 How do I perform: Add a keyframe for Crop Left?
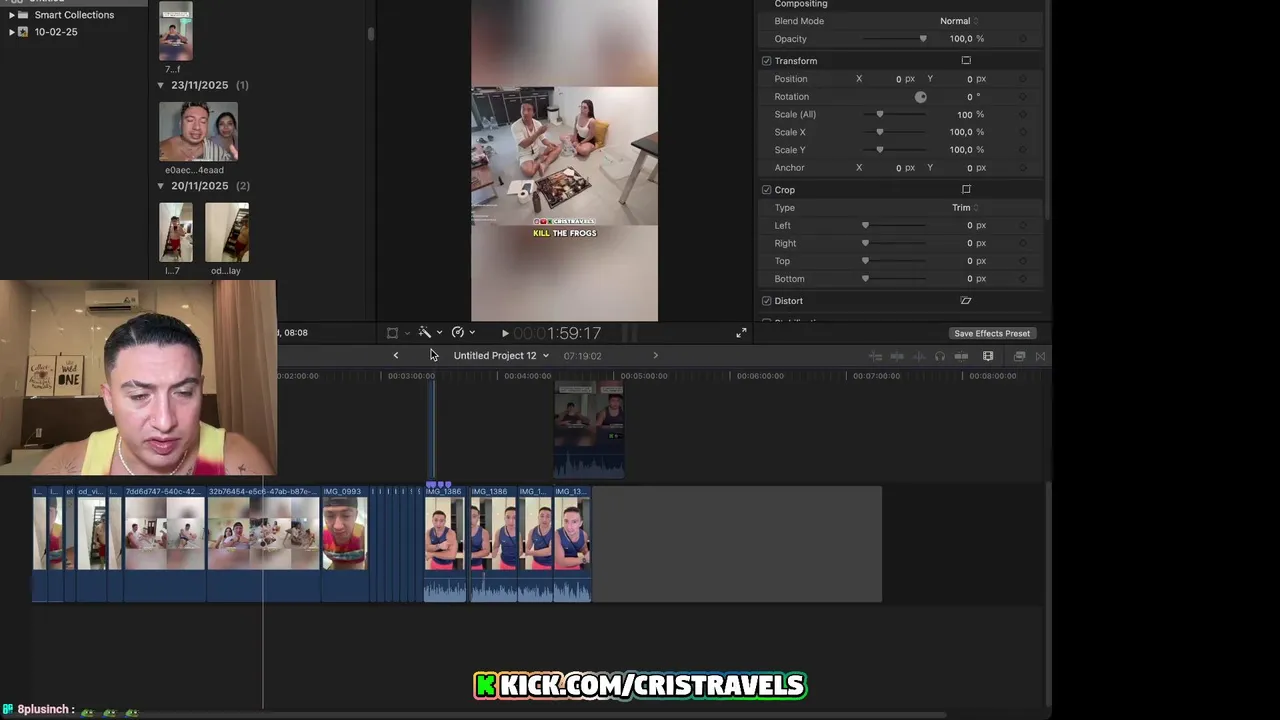pyautogui.click(x=1022, y=226)
